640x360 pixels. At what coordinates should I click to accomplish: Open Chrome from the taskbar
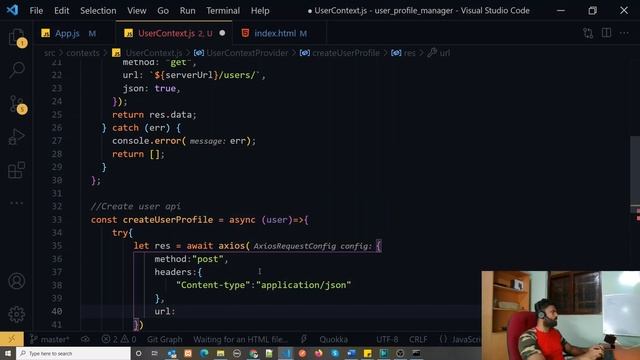[x=253, y=353]
